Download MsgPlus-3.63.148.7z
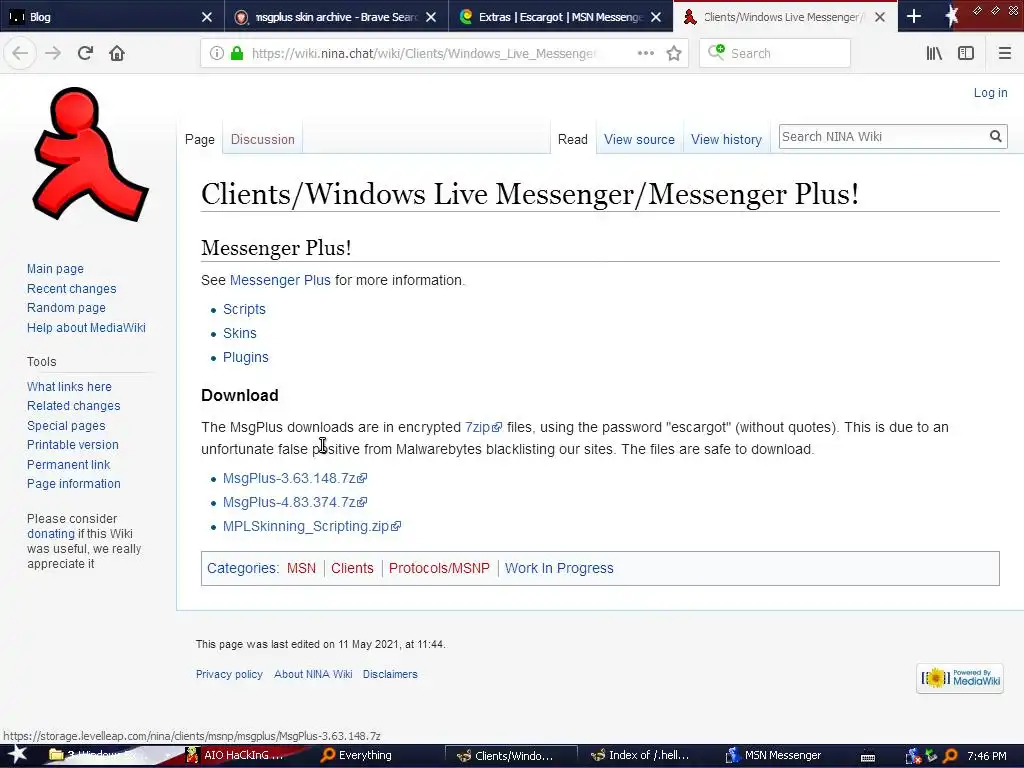The height and width of the screenshot is (768, 1024). point(295,478)
